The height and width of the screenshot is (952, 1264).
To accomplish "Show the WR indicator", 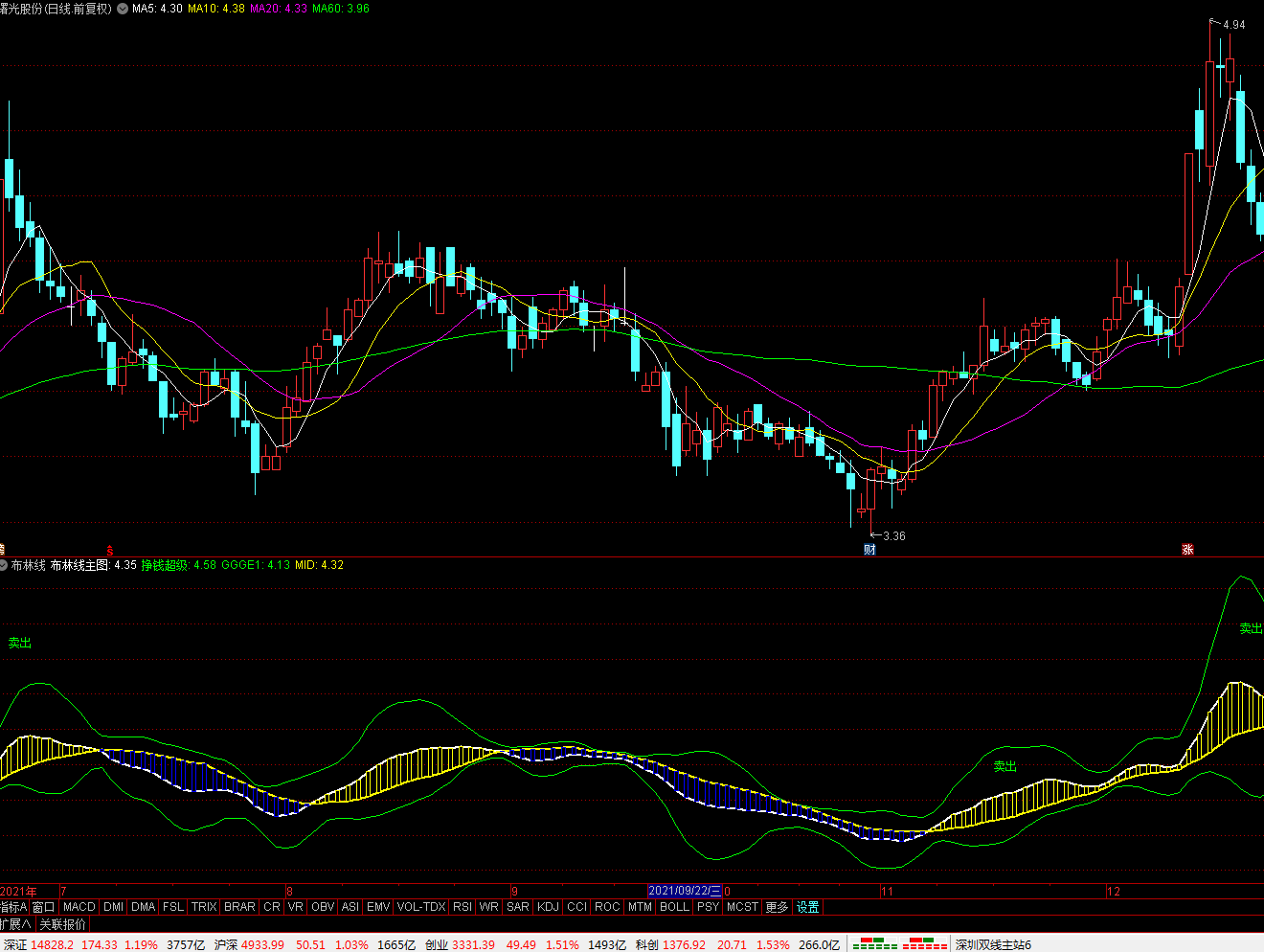I will [x=489, y=907].
